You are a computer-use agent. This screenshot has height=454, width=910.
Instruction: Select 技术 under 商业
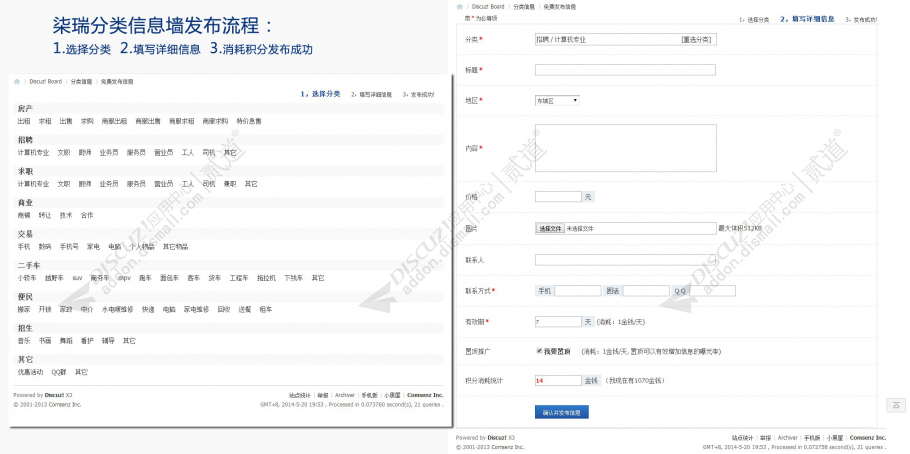click(66, 215)
